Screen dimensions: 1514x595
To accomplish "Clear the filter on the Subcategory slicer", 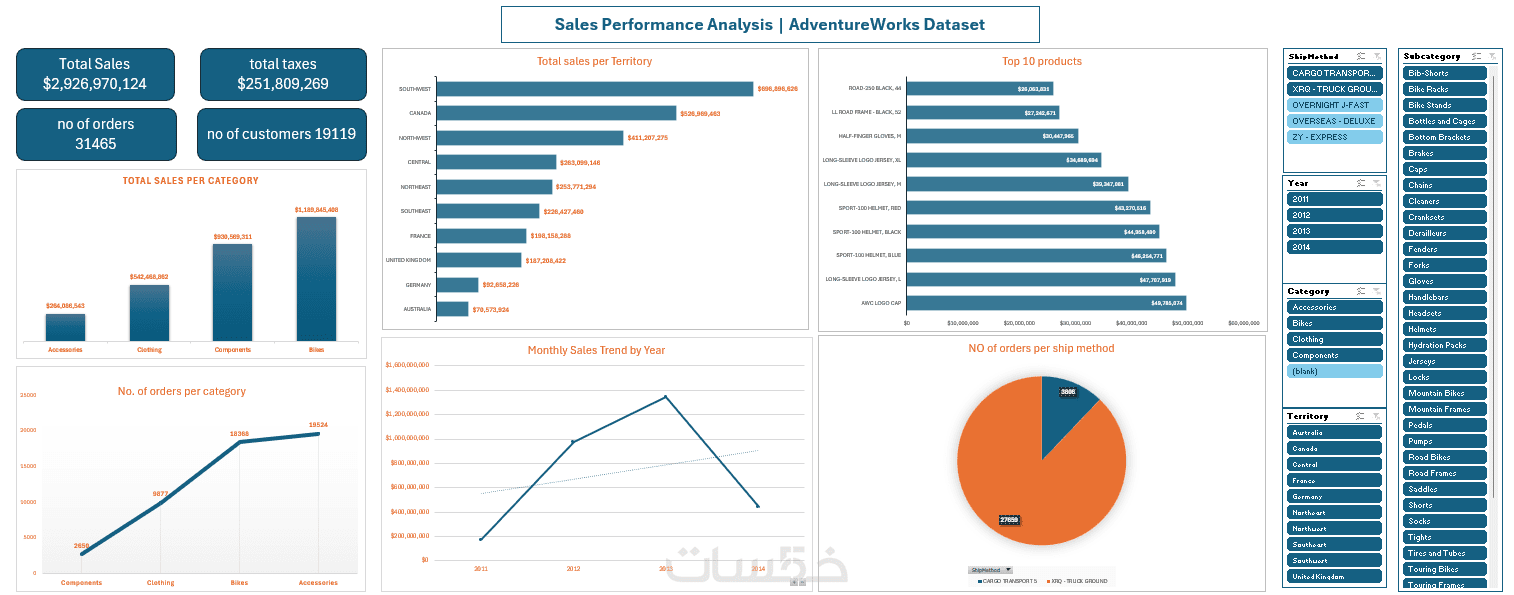I will point(1492,57).
